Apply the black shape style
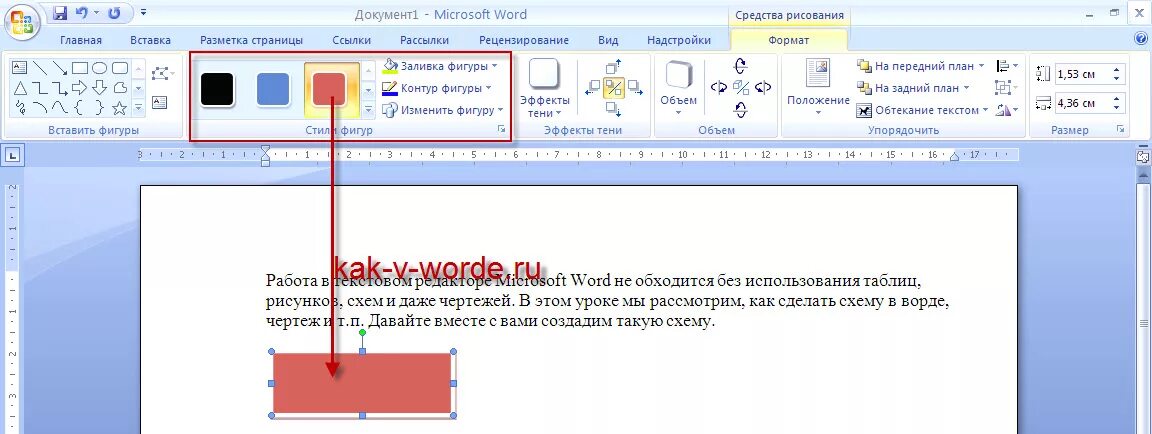 (x=217, y=89)
